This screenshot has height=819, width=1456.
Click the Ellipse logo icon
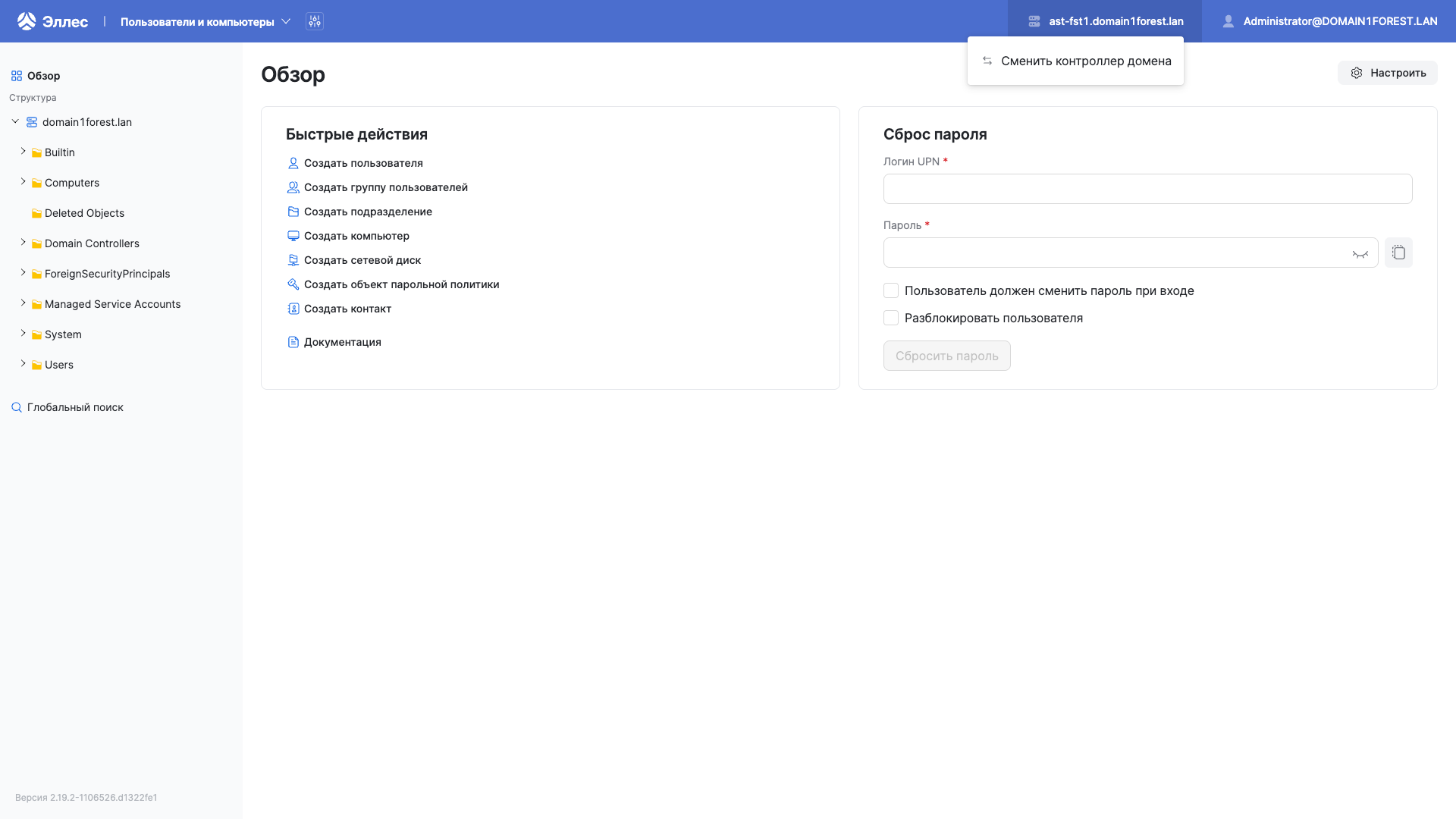click(x=27, y=21)
